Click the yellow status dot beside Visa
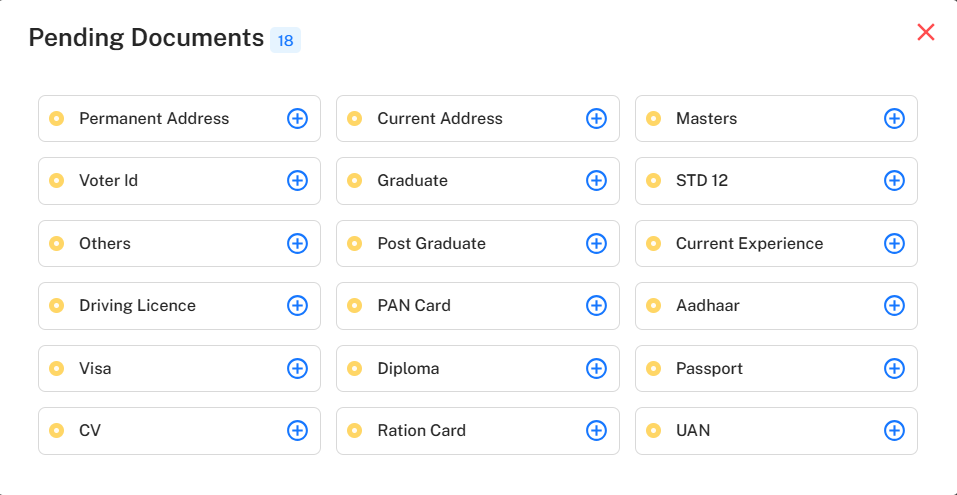This screenshot has height=495, width=957. (57, 369)
